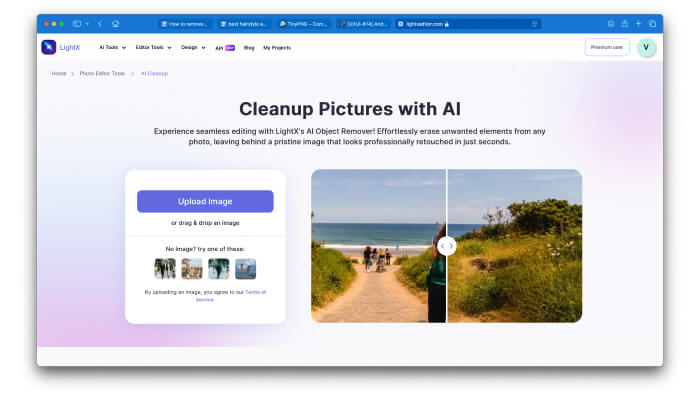Click the LightX logo icon
Screen dimensions: 700x393
coord(49,47)
